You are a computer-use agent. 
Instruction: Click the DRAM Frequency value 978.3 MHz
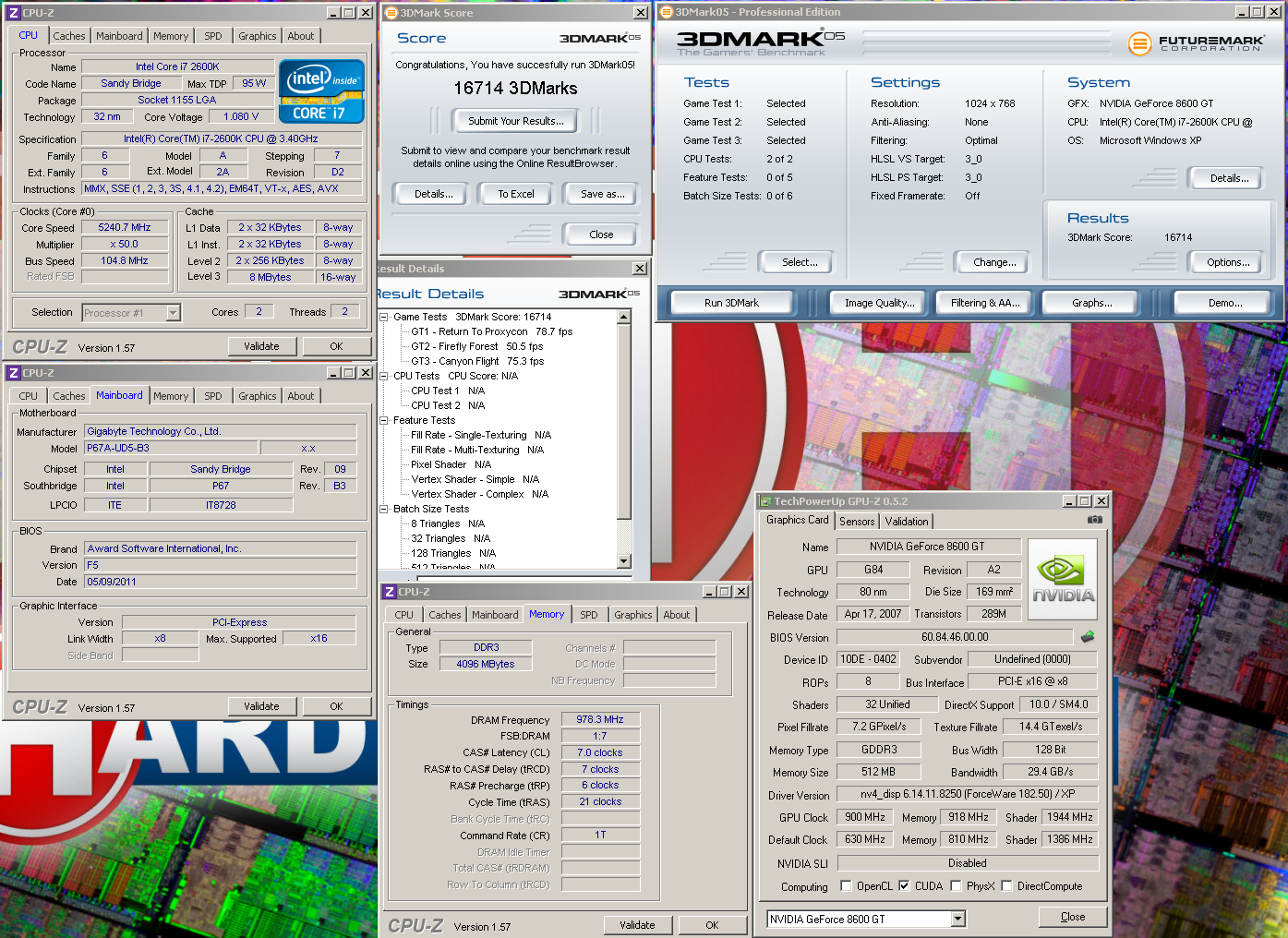pyautogui.click(x=600, y=719)
